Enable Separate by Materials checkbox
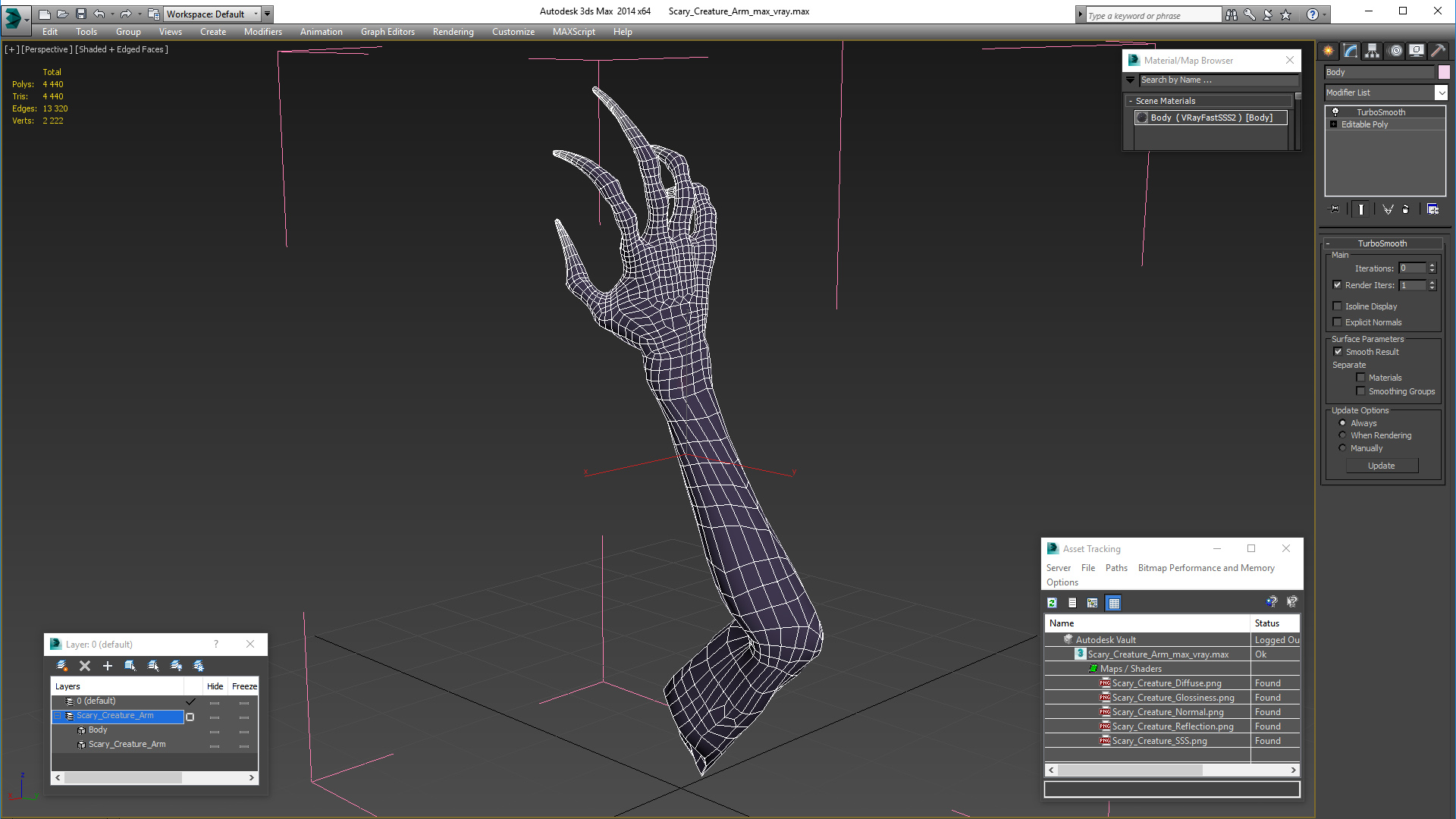Image resolution: width=1456 pixels, height=819 pixels. click(x=1360, y=378)
